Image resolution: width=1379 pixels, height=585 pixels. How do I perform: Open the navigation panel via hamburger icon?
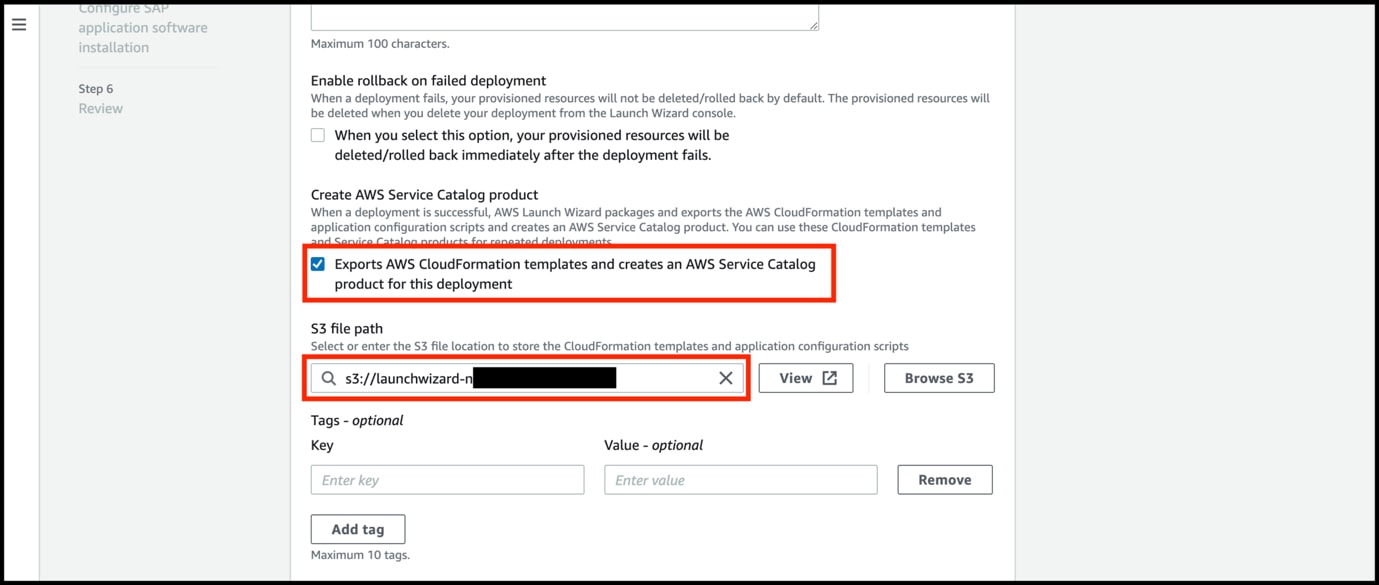click(19, 24)
